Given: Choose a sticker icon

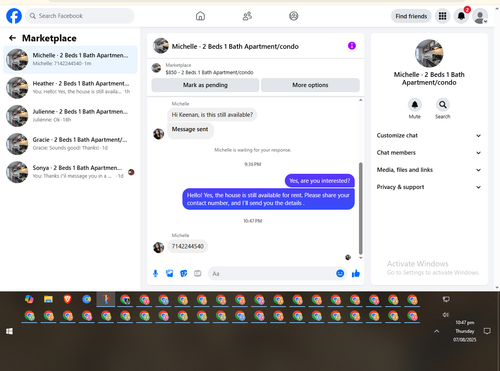Looking at the screenshot, I should tap(184, 274).
